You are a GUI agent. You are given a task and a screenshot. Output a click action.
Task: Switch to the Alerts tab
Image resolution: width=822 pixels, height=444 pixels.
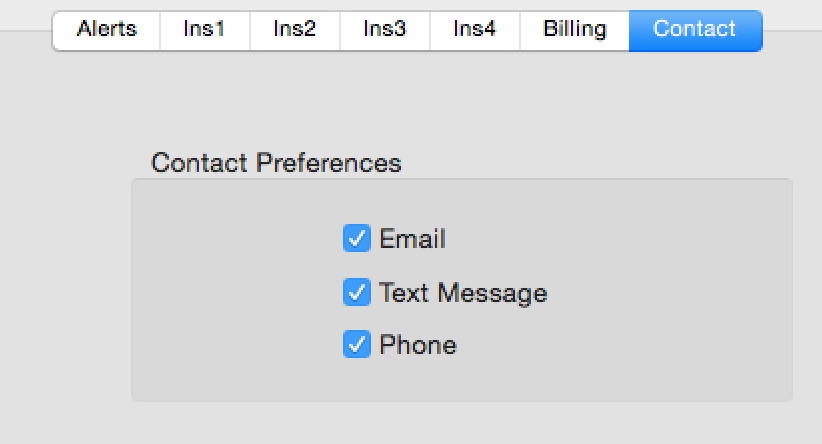coord(106,30)
